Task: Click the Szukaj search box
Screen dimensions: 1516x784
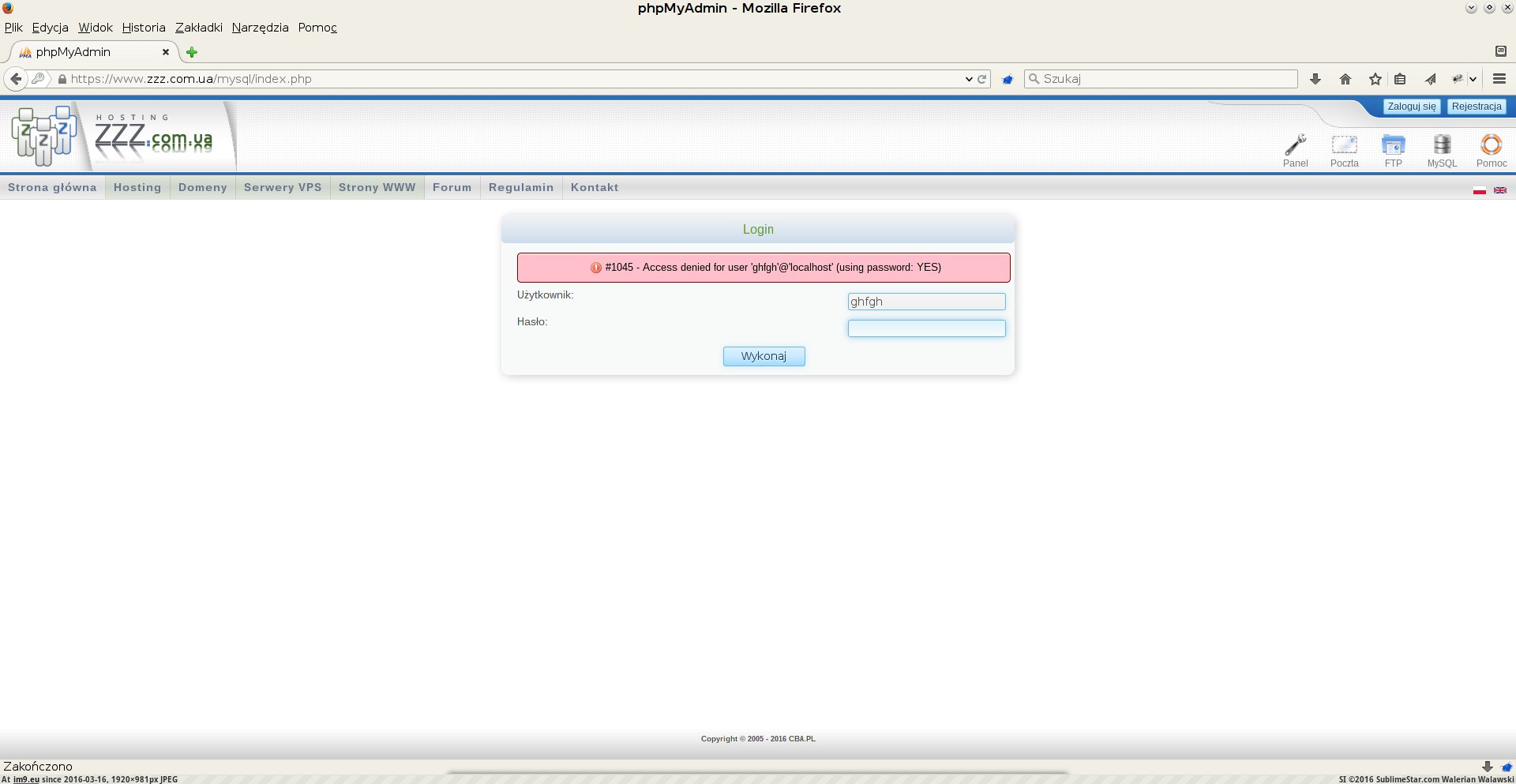Action: click(1161, 79)
